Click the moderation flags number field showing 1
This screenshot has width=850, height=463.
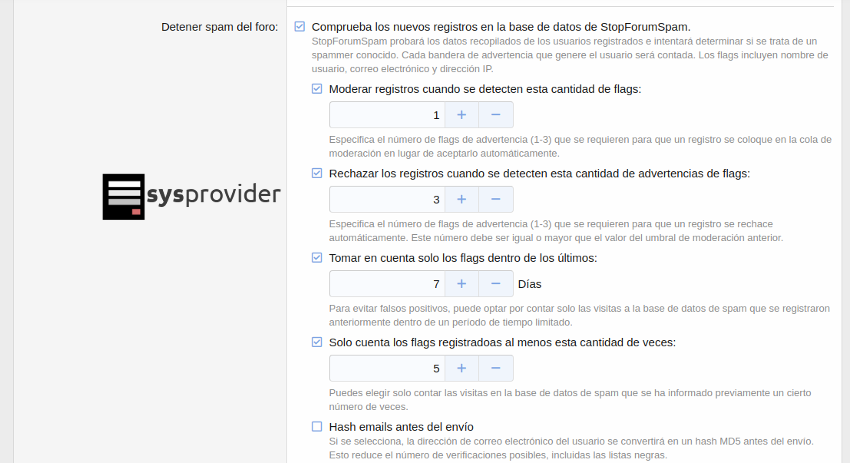[x=386, y=115]
